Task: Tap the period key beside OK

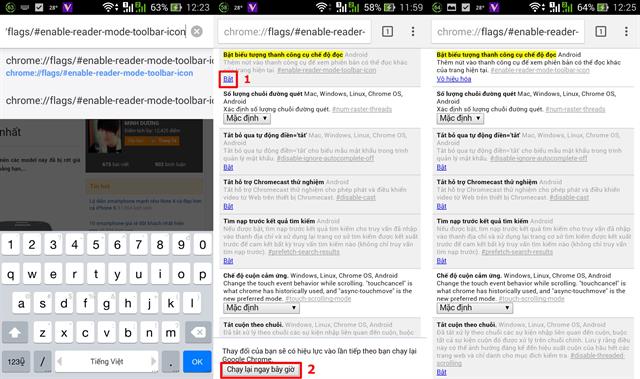Action: point(171,361)
